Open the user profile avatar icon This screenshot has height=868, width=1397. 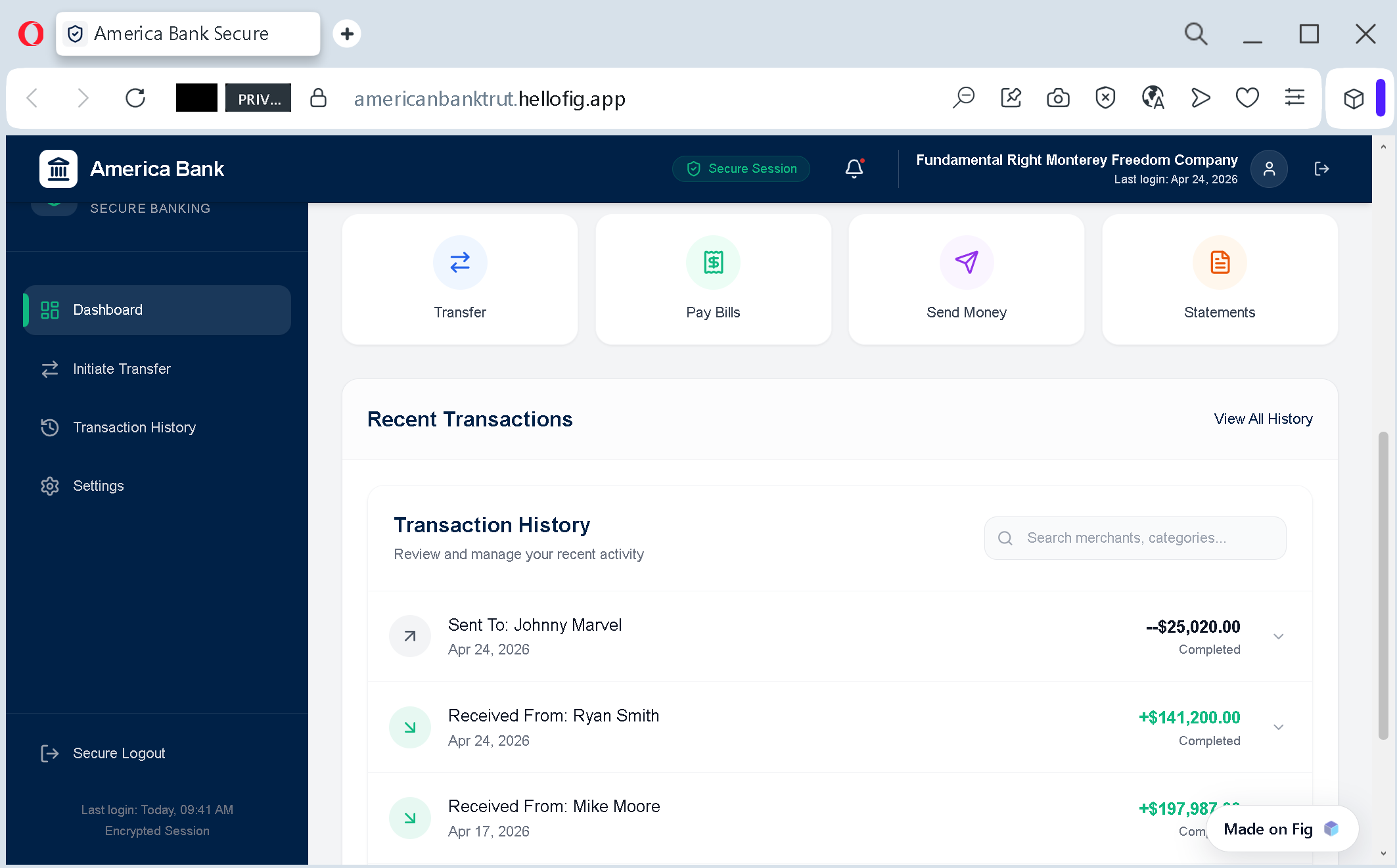coord(1269,169)
